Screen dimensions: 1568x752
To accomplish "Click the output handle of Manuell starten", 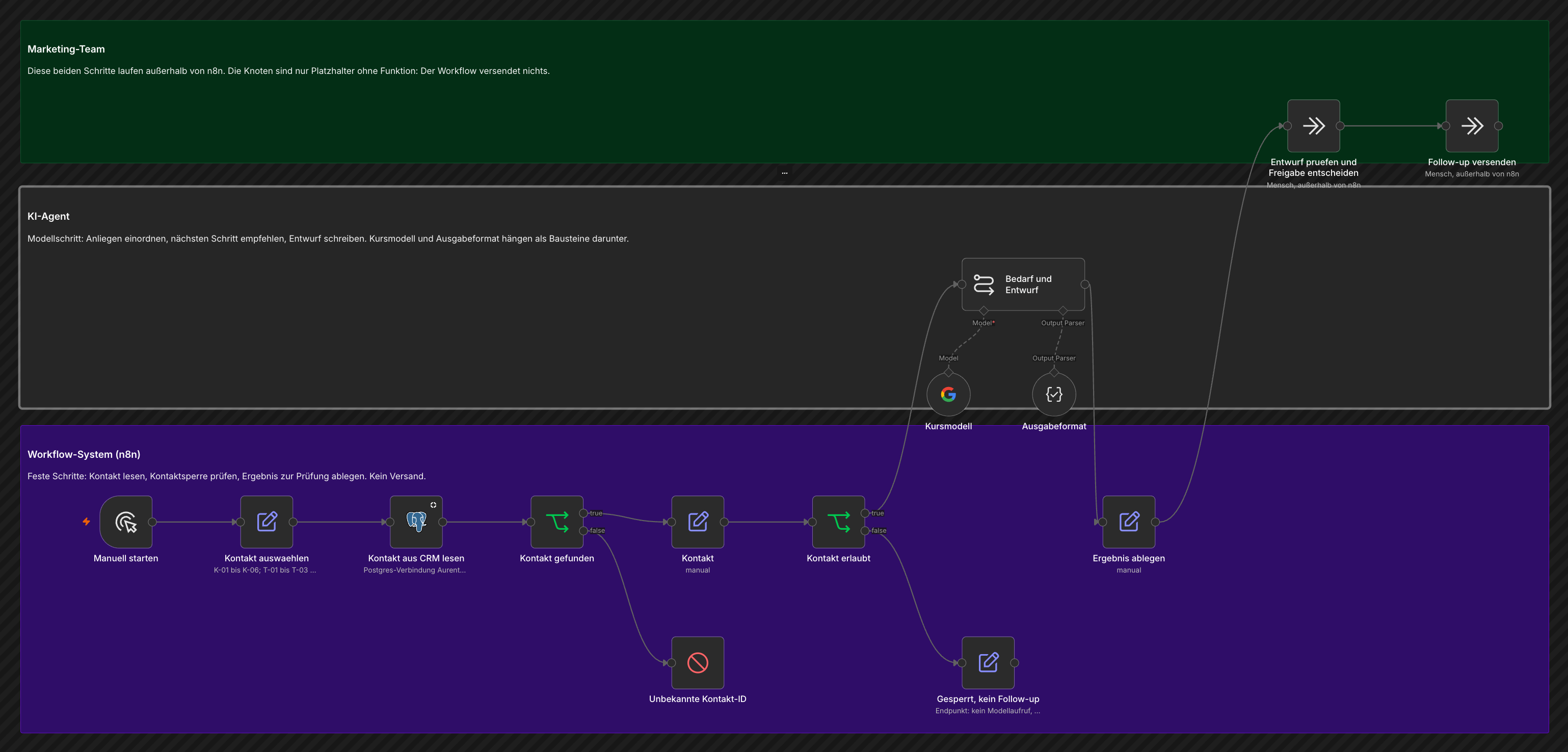I will coord(152,522).
